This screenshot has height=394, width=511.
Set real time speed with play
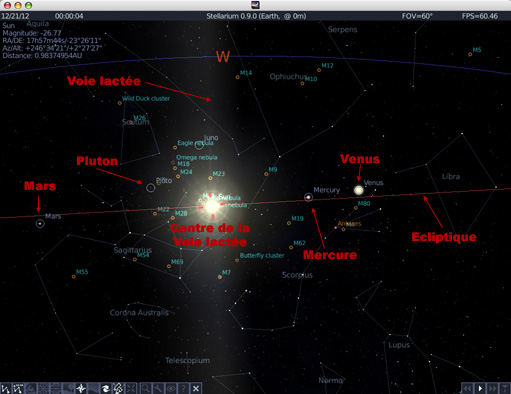(480, 388)
